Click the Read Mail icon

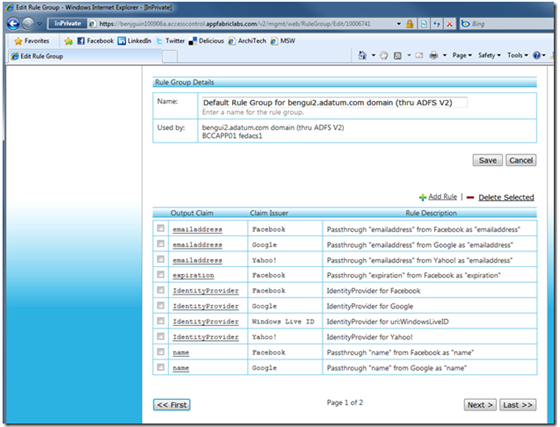[x=419, y=55]
